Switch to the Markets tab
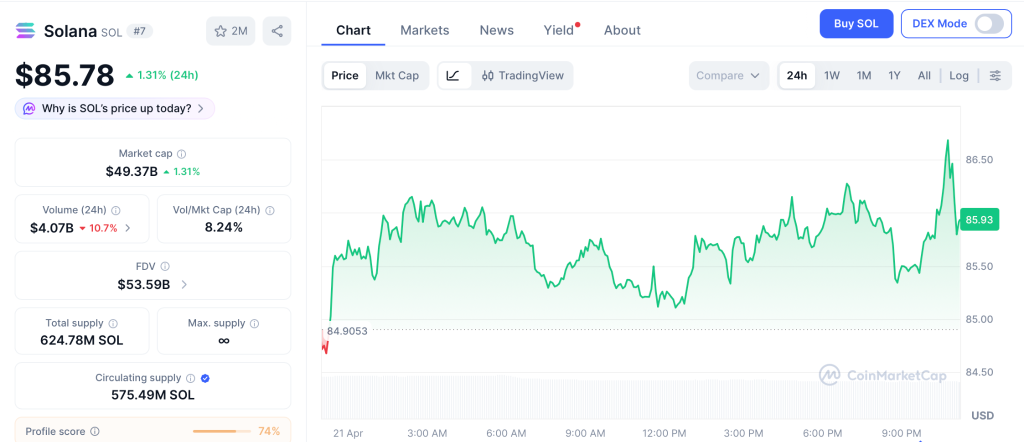The height and width of the screenshot is (442, 1024). tap(425, 30)
